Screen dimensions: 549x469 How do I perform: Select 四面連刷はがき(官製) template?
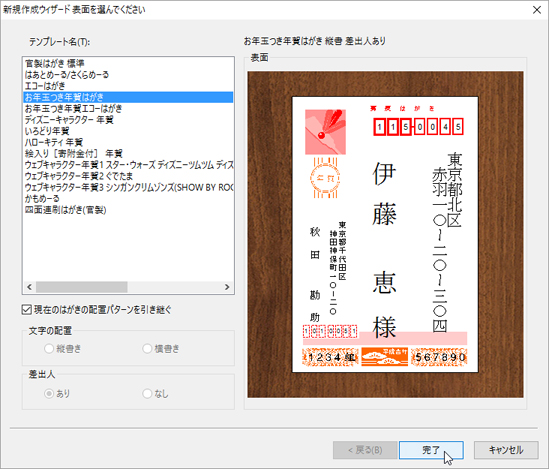click(x=128, y=210)
